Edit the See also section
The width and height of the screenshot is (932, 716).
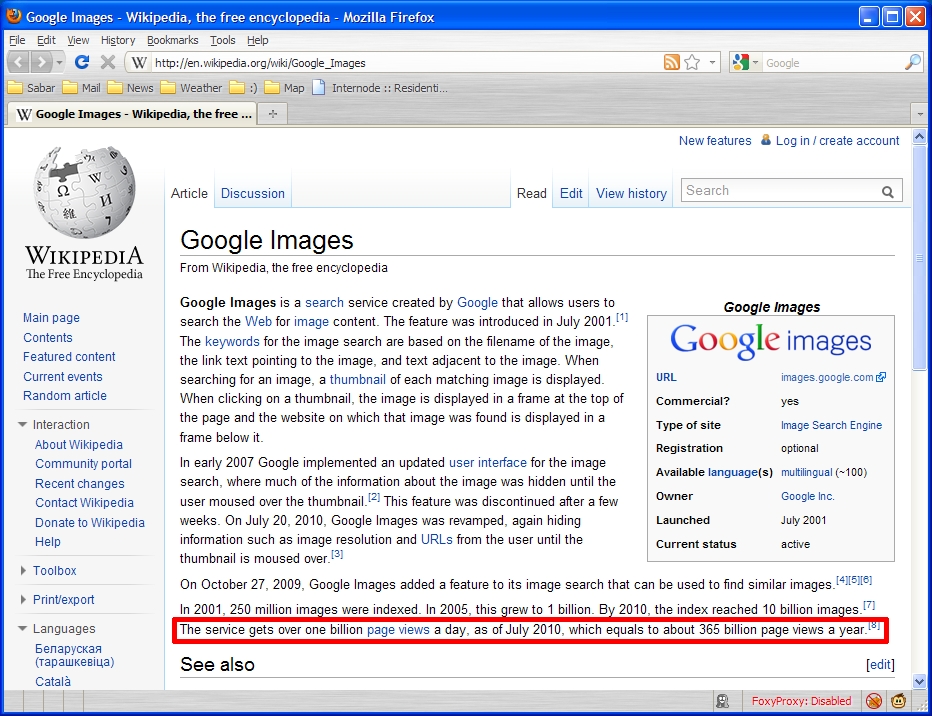[x=880, y=664]
